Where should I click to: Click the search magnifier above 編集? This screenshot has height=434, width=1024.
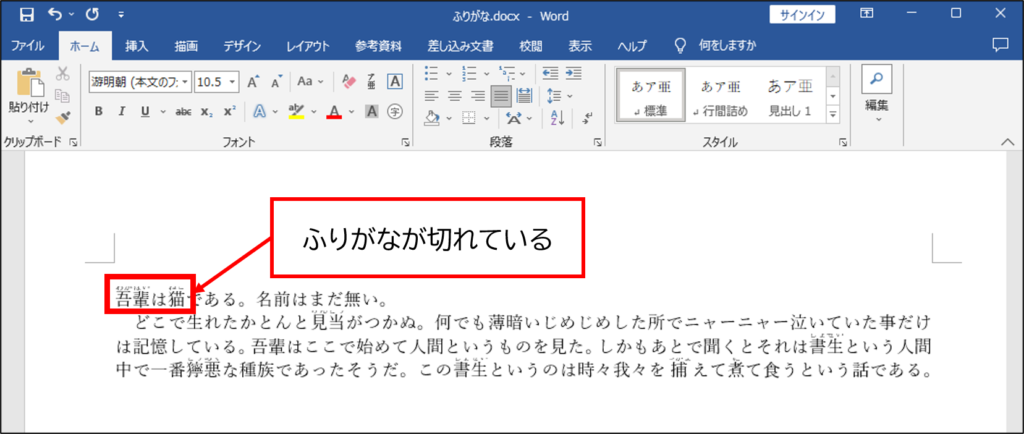click(x=877, y=79)
